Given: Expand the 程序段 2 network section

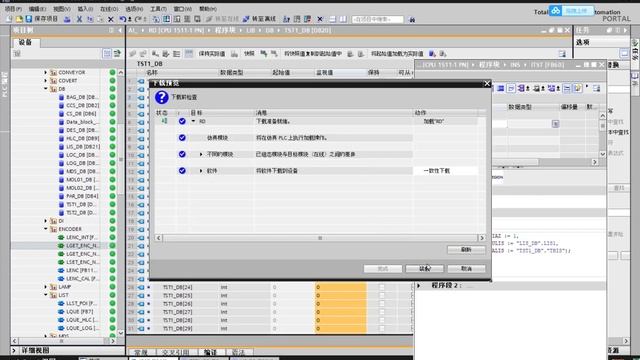Looking at the screenshot, I should pos(419,285).
